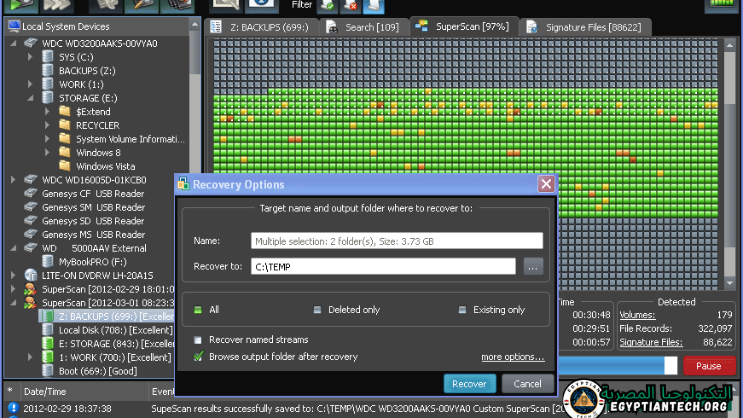Click the WDC WD1600SD-01KCB0 disk icon
The width and height of the screenshot is (743, 418).
tap(31, 180)
